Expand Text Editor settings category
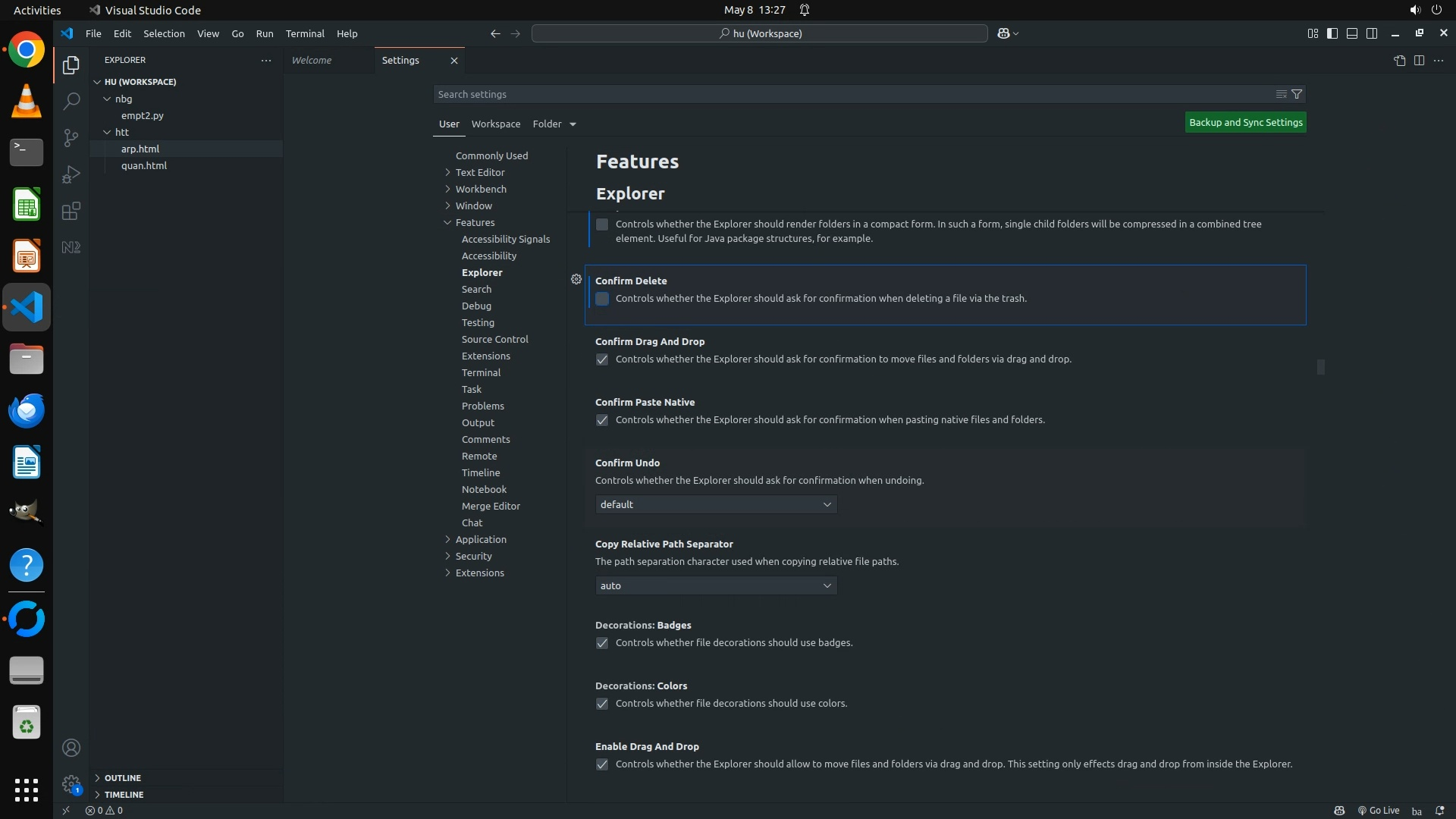The width and height of the screenshot is (1456, 819). 479,172
